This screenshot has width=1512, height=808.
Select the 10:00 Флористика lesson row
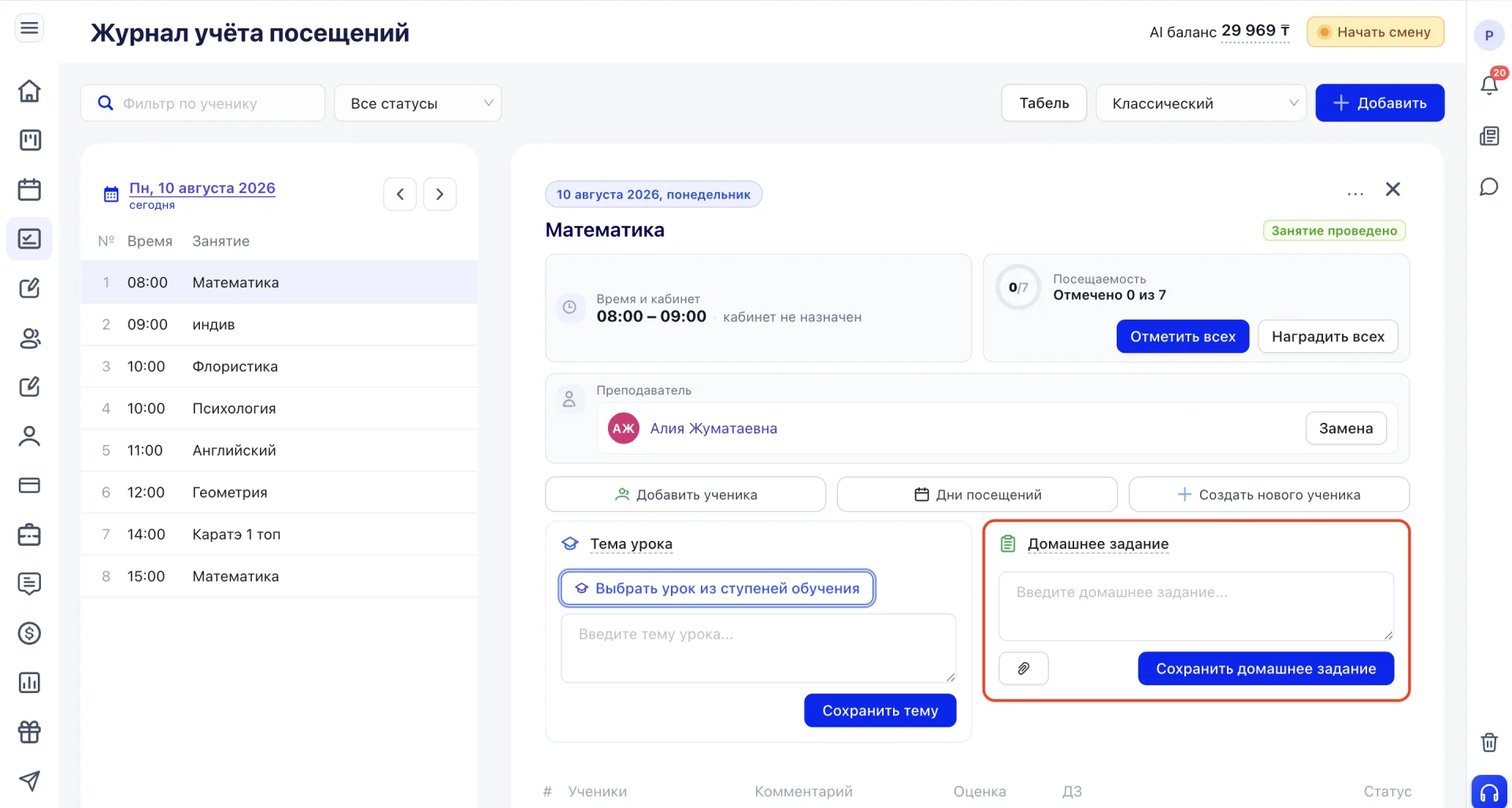pos(279,366)
